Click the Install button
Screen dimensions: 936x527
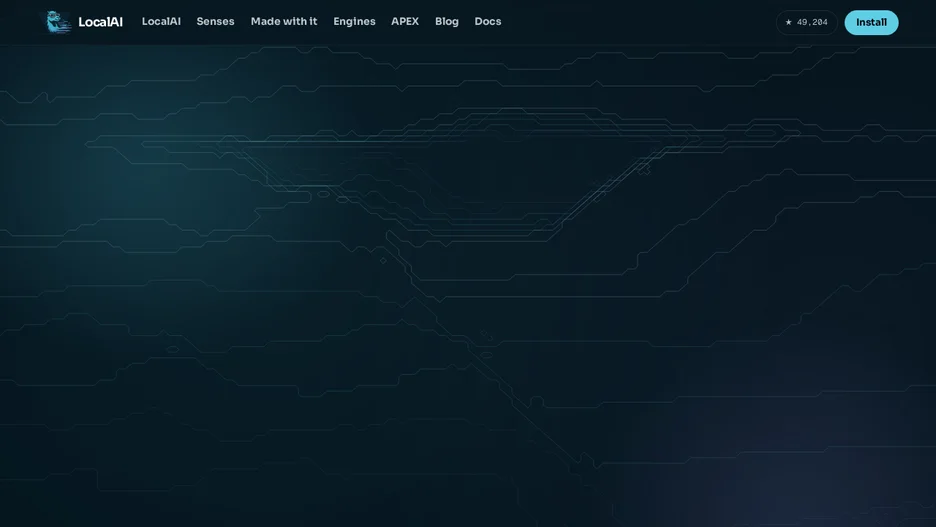tap(871, 22)
